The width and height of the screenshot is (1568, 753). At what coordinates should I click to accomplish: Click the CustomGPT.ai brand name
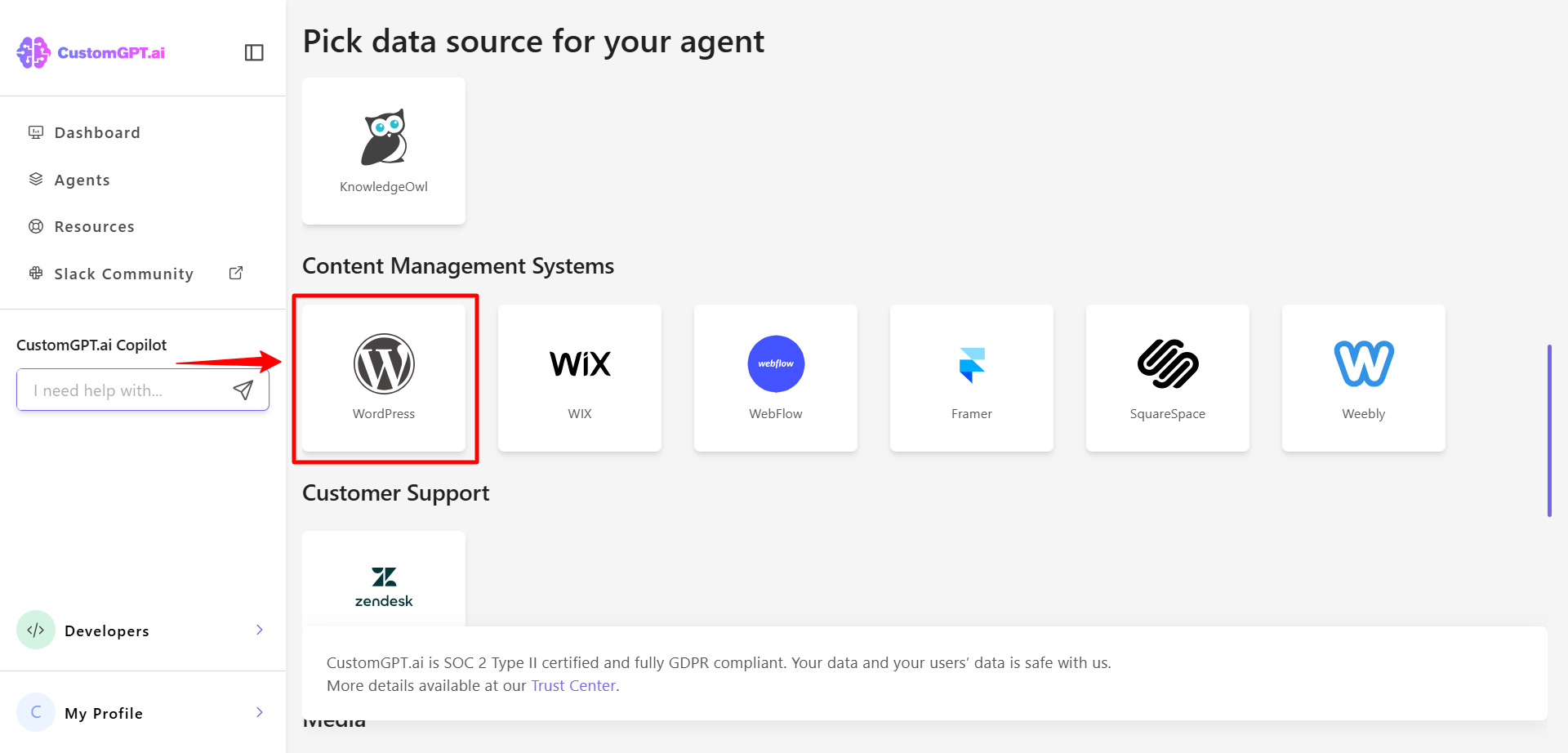click(111, 53)
